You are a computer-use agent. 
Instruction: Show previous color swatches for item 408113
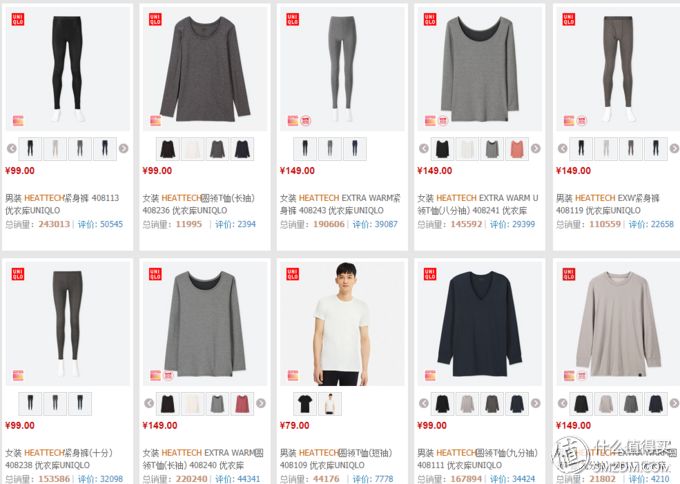[12, 148]
